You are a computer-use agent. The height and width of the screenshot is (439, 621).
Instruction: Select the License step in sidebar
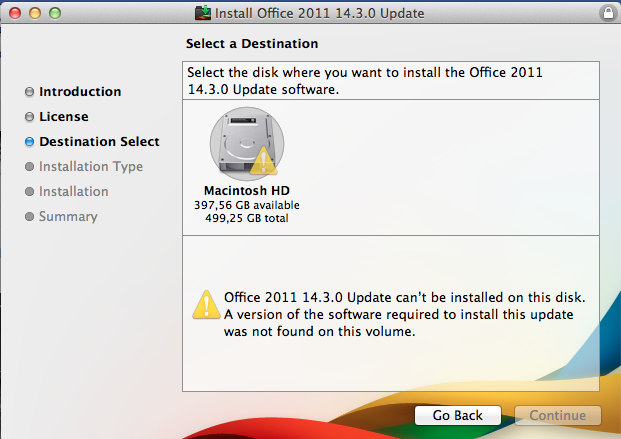(x=64, y=117)
